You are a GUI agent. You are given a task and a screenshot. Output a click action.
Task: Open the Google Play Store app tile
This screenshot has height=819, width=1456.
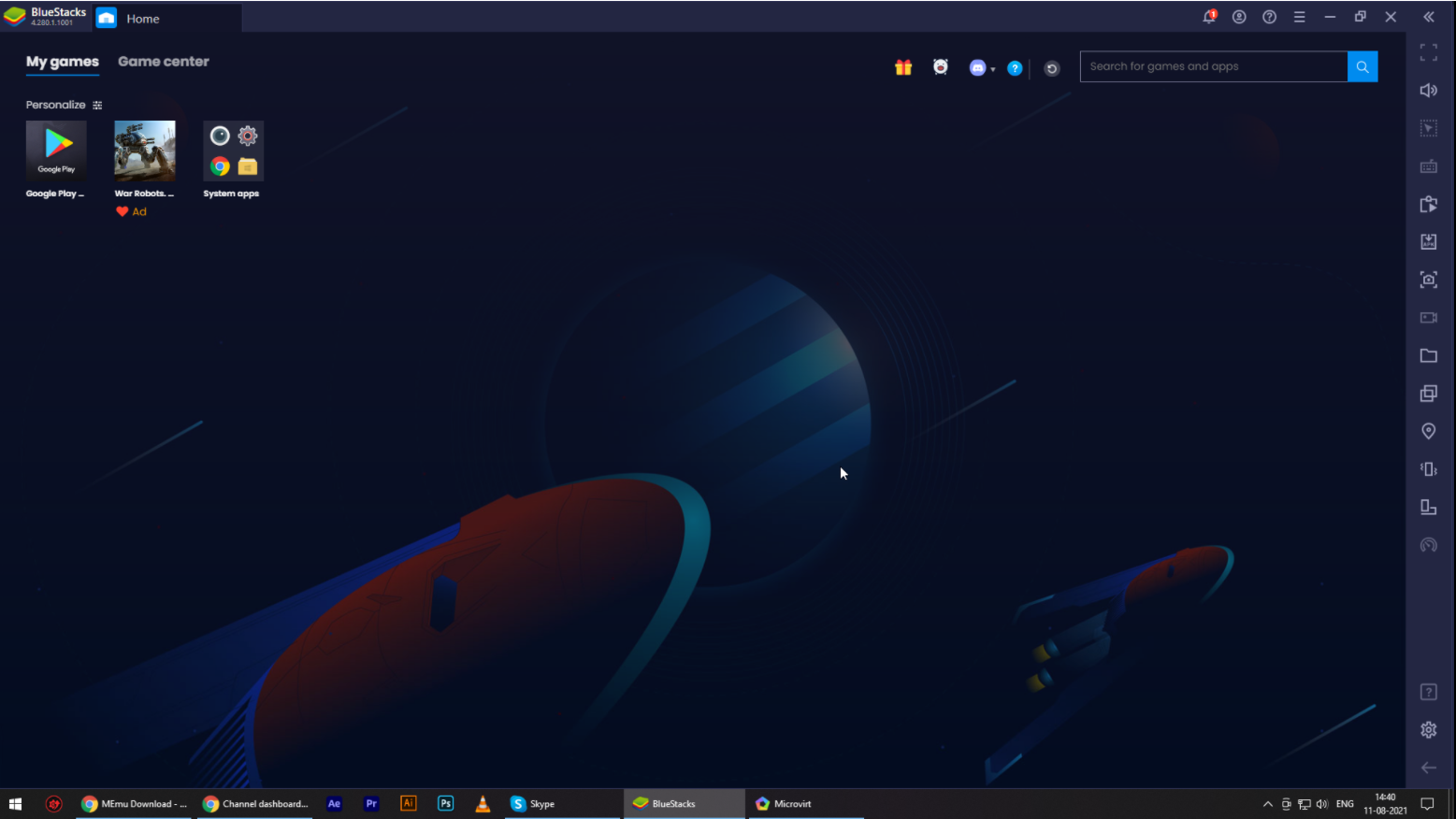point(56,151)
